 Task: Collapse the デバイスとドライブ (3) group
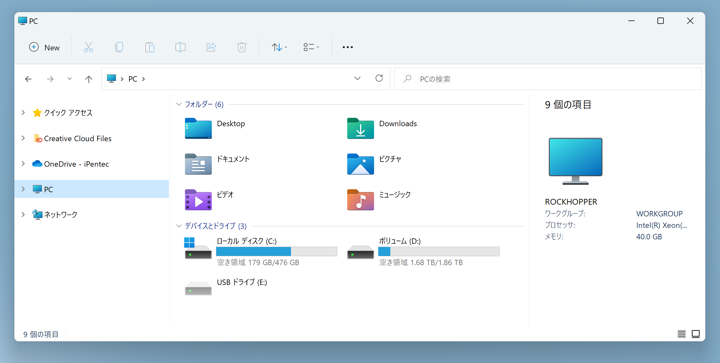[179, 226]
